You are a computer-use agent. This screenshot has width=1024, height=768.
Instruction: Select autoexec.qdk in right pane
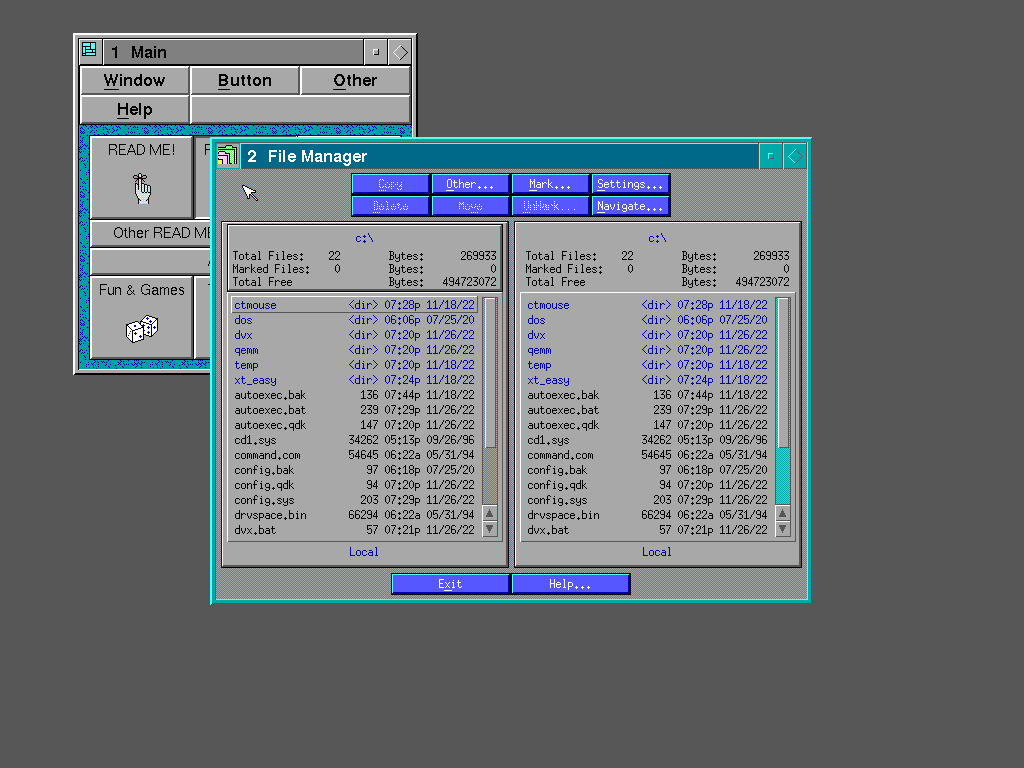(x=647, y=425)
